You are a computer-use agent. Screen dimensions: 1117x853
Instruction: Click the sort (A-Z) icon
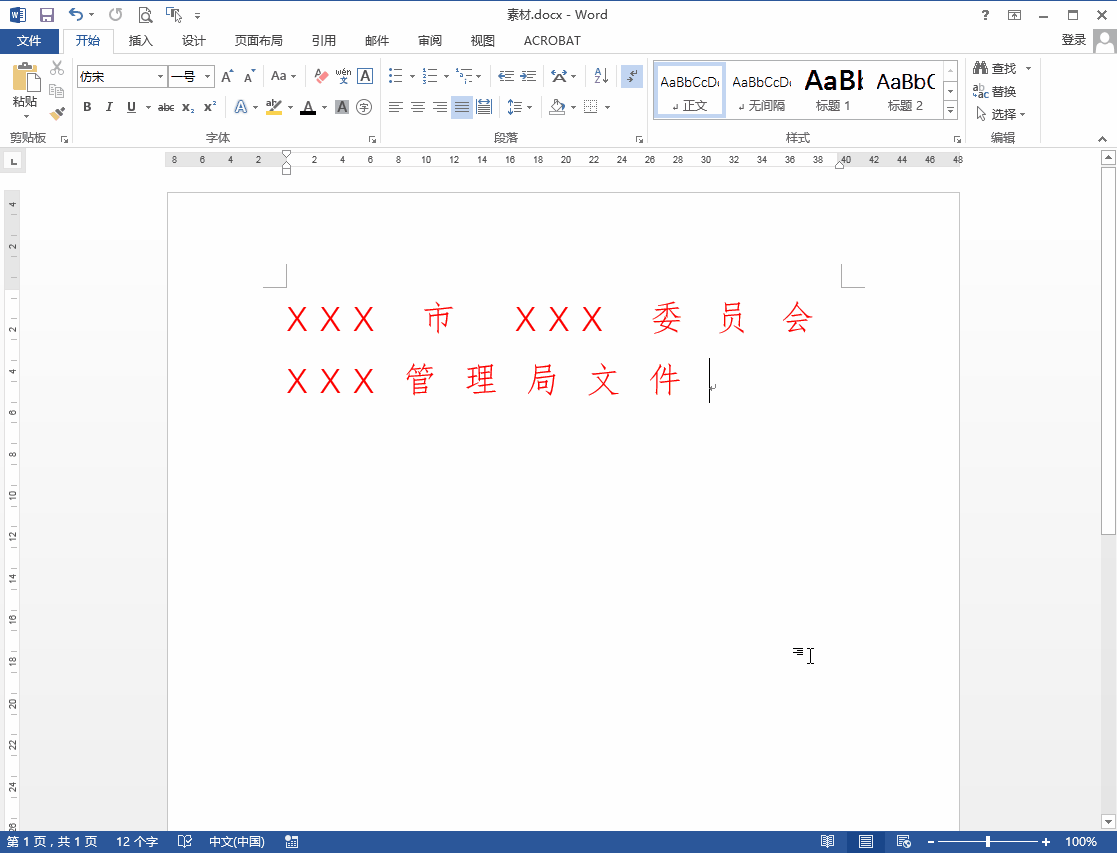tap(601, 76)
